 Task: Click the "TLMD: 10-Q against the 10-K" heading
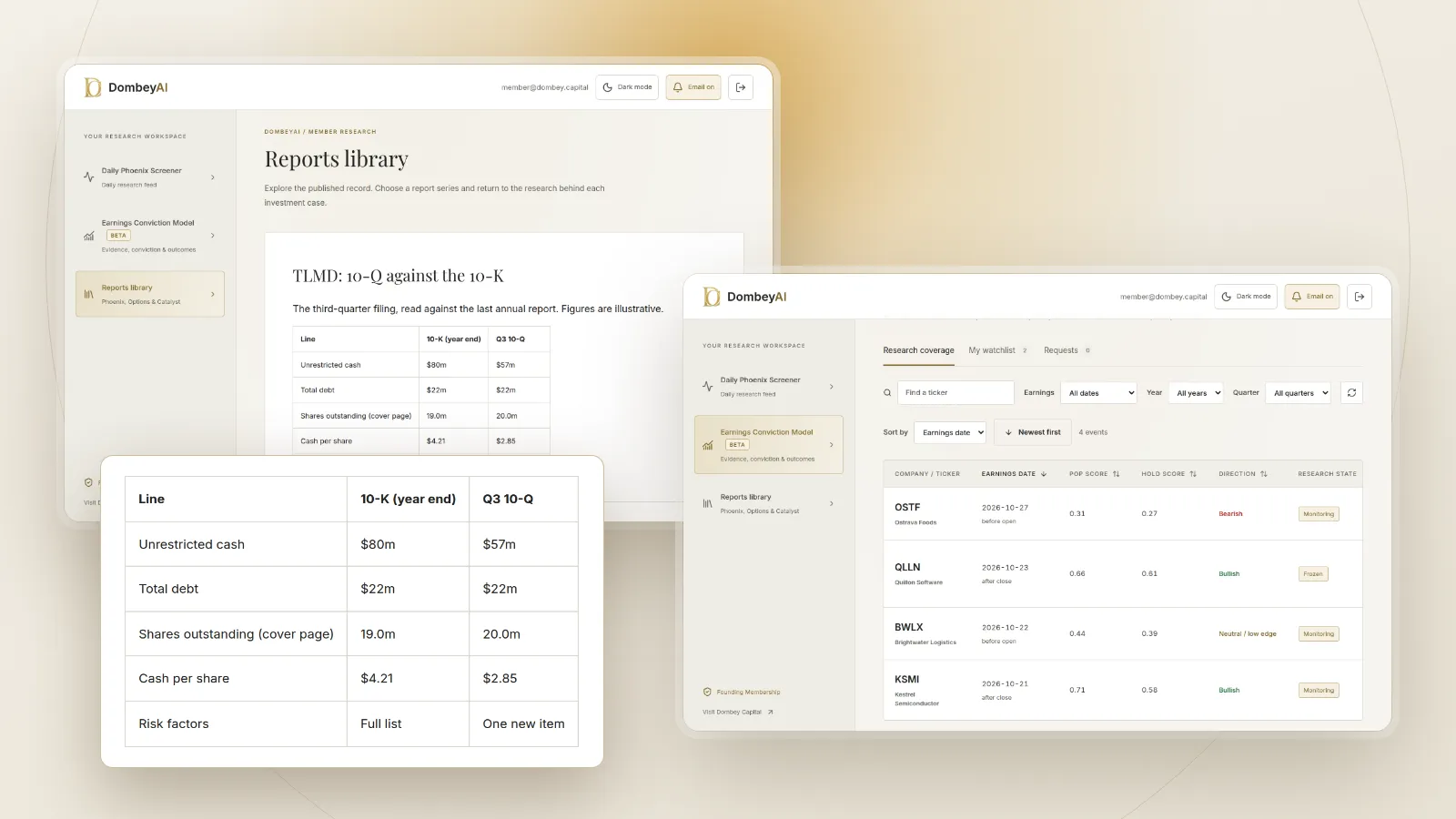[x=398, y=276]
